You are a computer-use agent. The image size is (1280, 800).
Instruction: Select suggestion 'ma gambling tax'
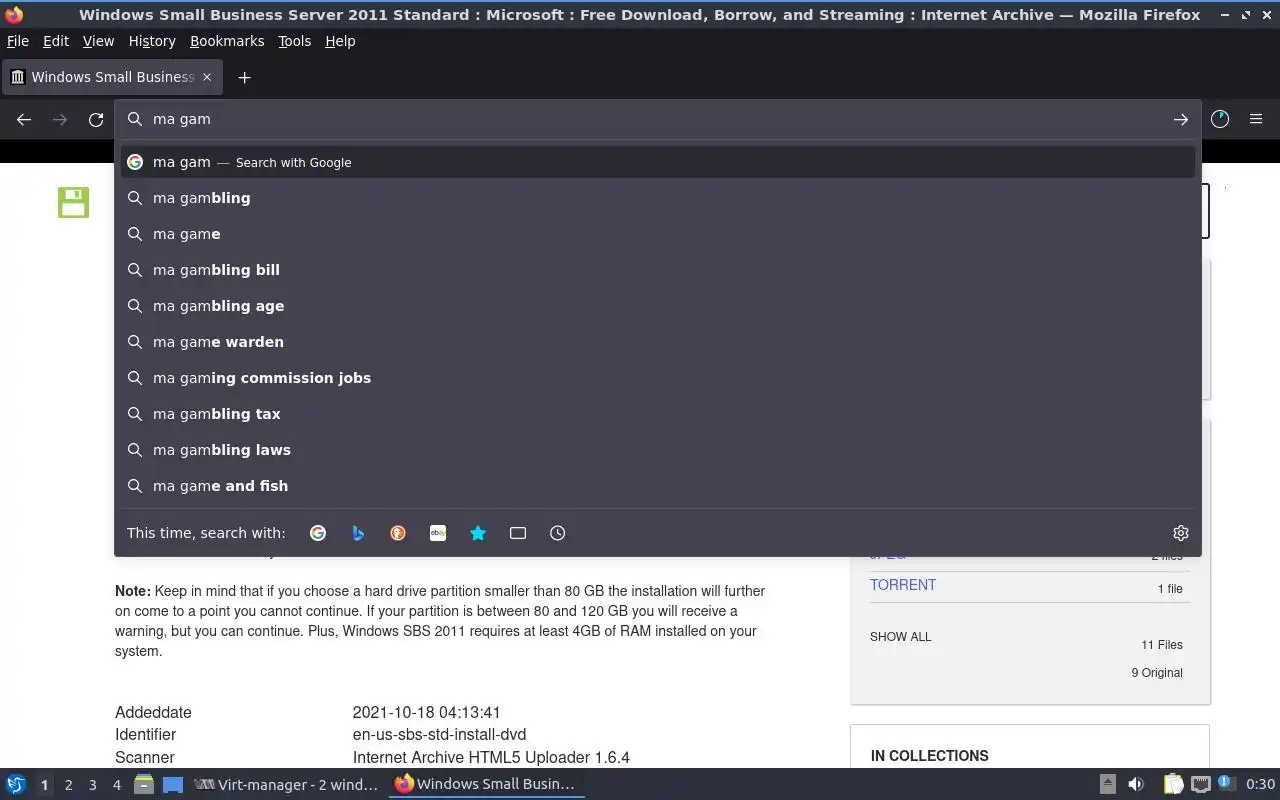point(658,414)
